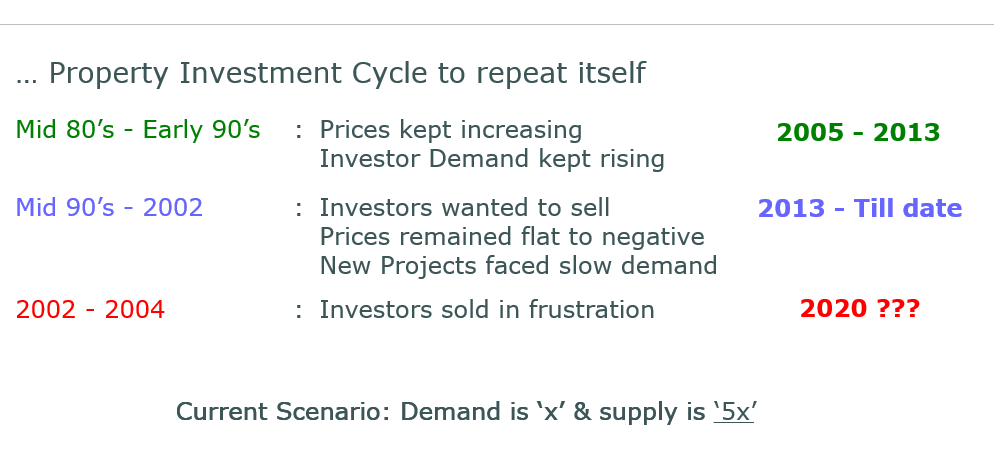This screenshot has height=450, width=994.
Task: Click 'New Projects faced slow demand' line
Action: point(519,266)
